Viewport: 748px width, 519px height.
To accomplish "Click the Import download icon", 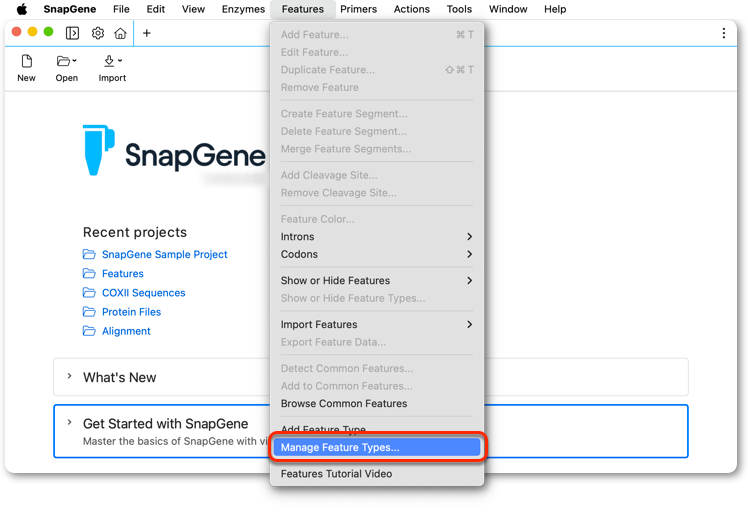I will tap(113, 61).
